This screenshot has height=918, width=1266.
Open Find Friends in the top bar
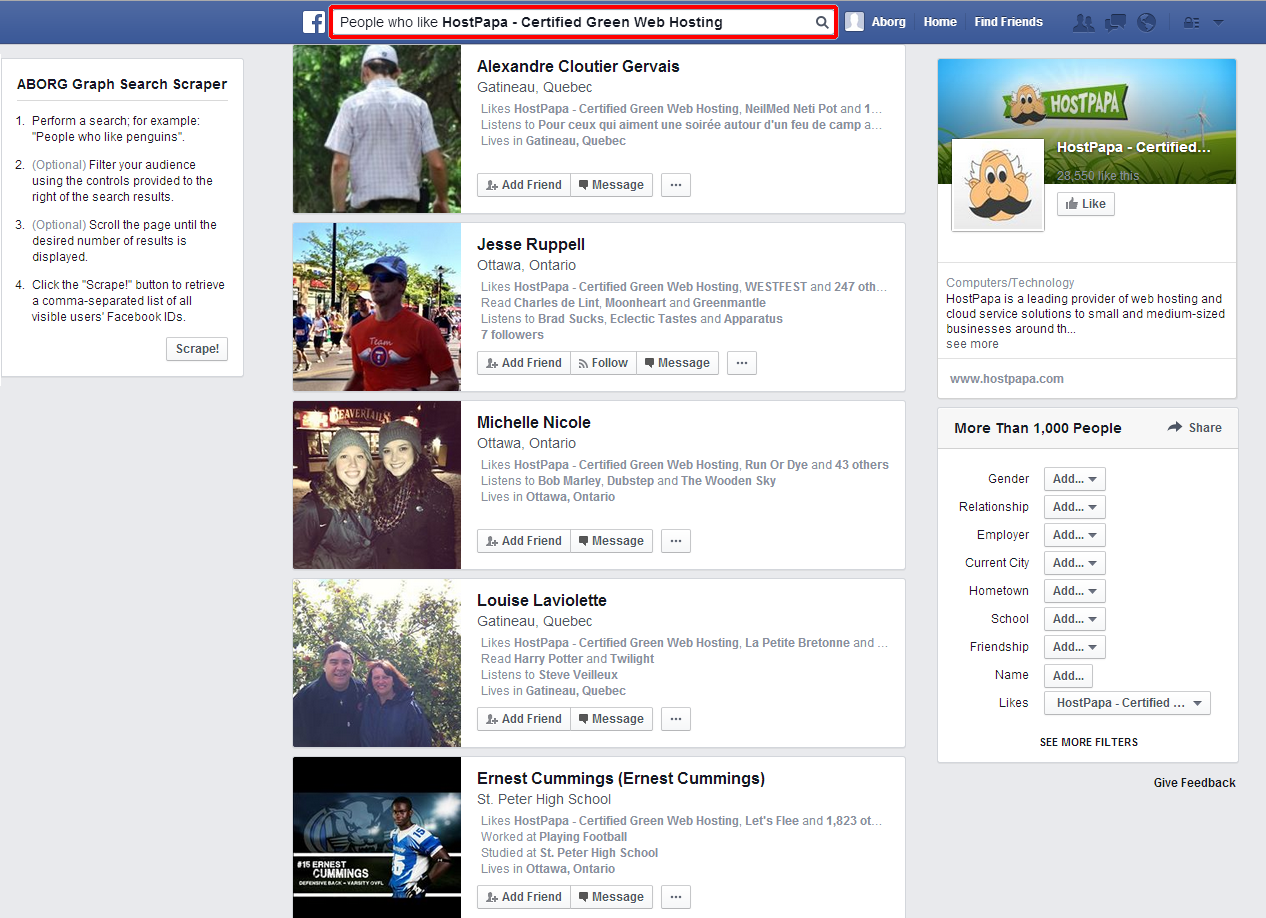(1008, 22)
